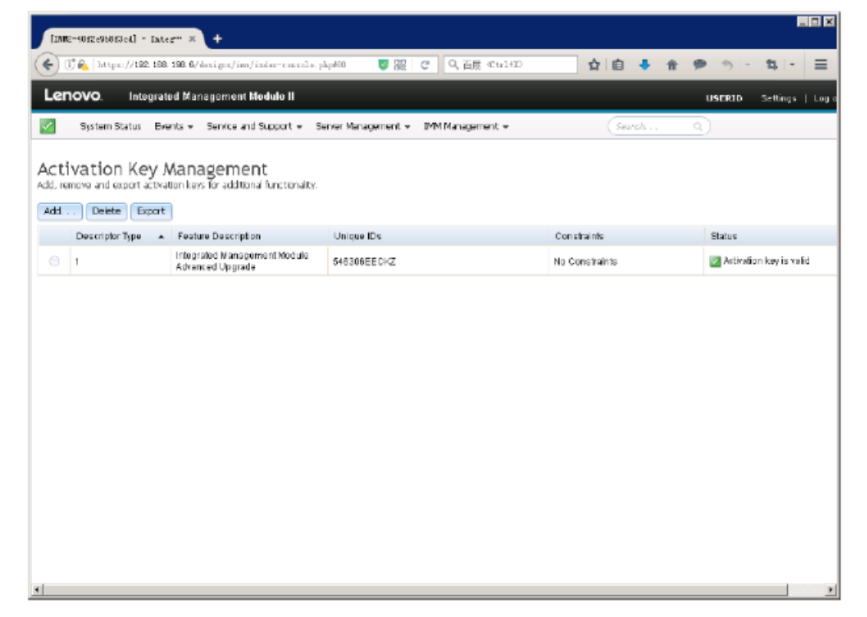
Task: Click the Activation Key Management heading
Action: (152, 169)
